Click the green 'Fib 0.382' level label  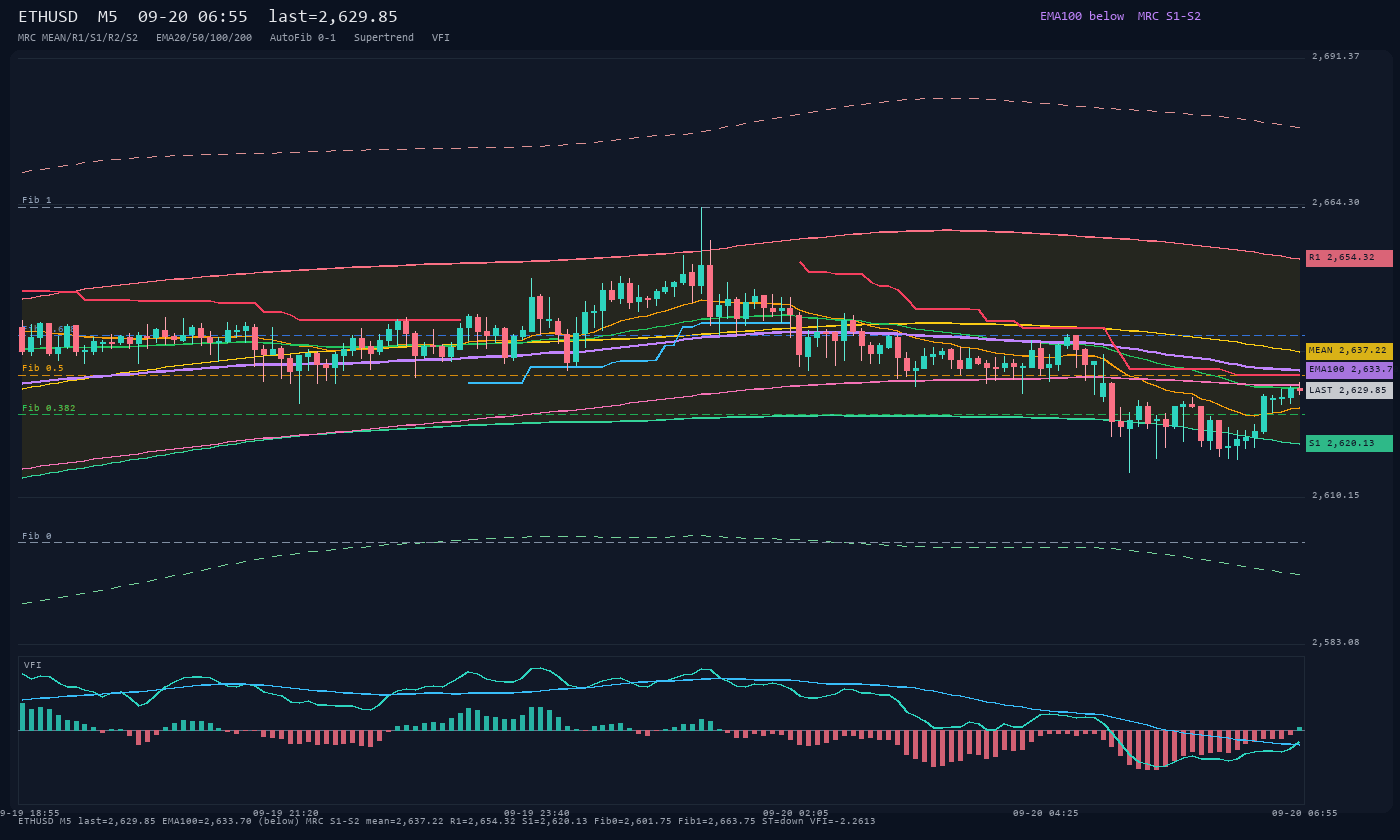pyautogui.click(x=49, y=408)
